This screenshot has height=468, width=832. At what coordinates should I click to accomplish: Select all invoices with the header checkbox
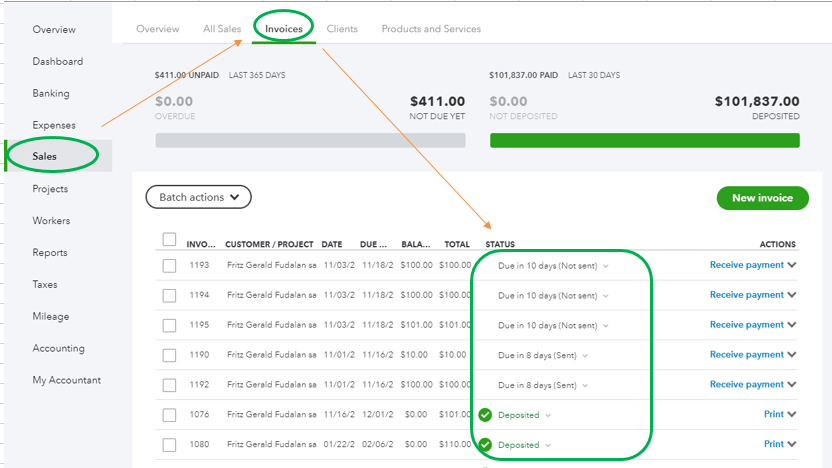pyautogui.click(x=169, y=239)
